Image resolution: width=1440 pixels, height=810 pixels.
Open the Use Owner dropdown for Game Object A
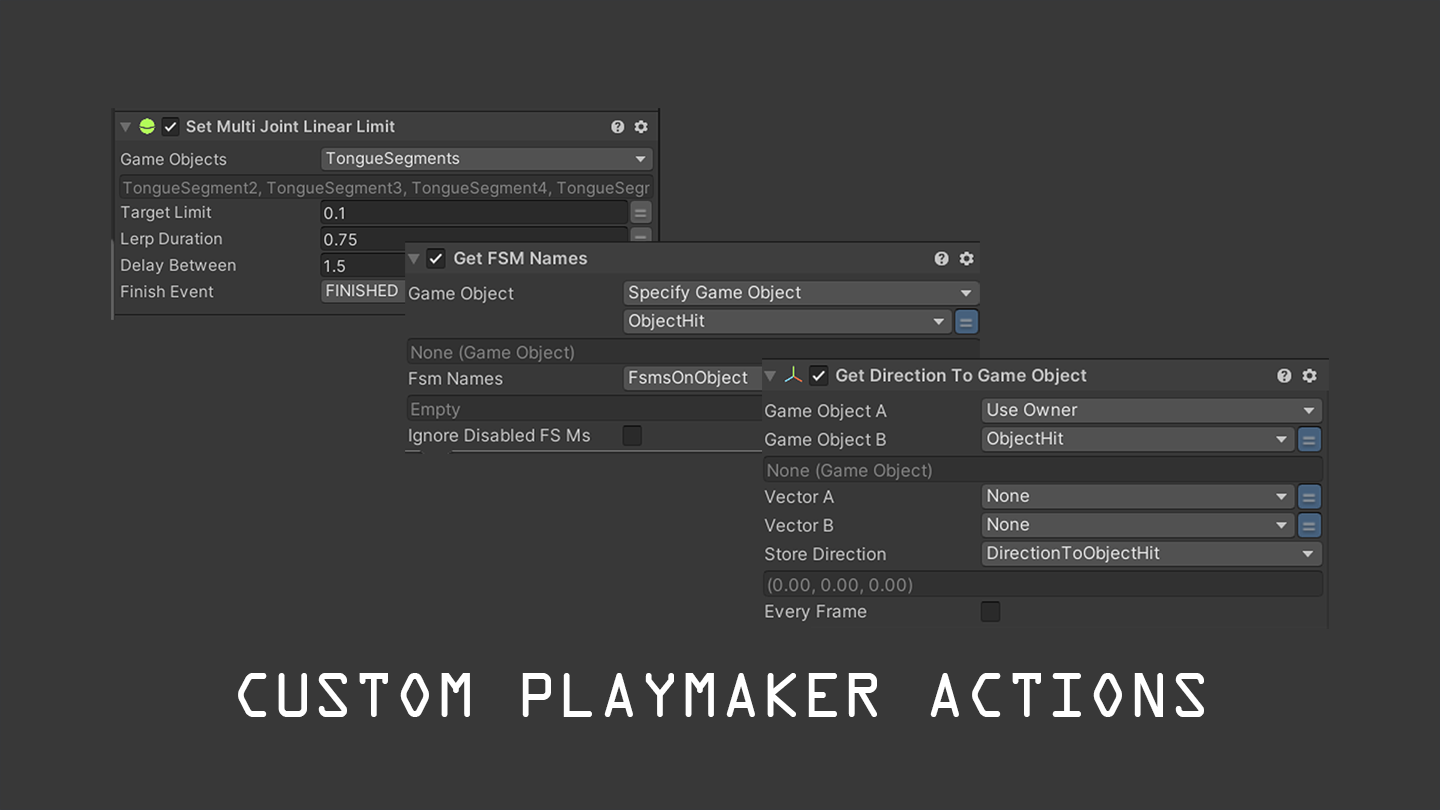pos(1152,410)
